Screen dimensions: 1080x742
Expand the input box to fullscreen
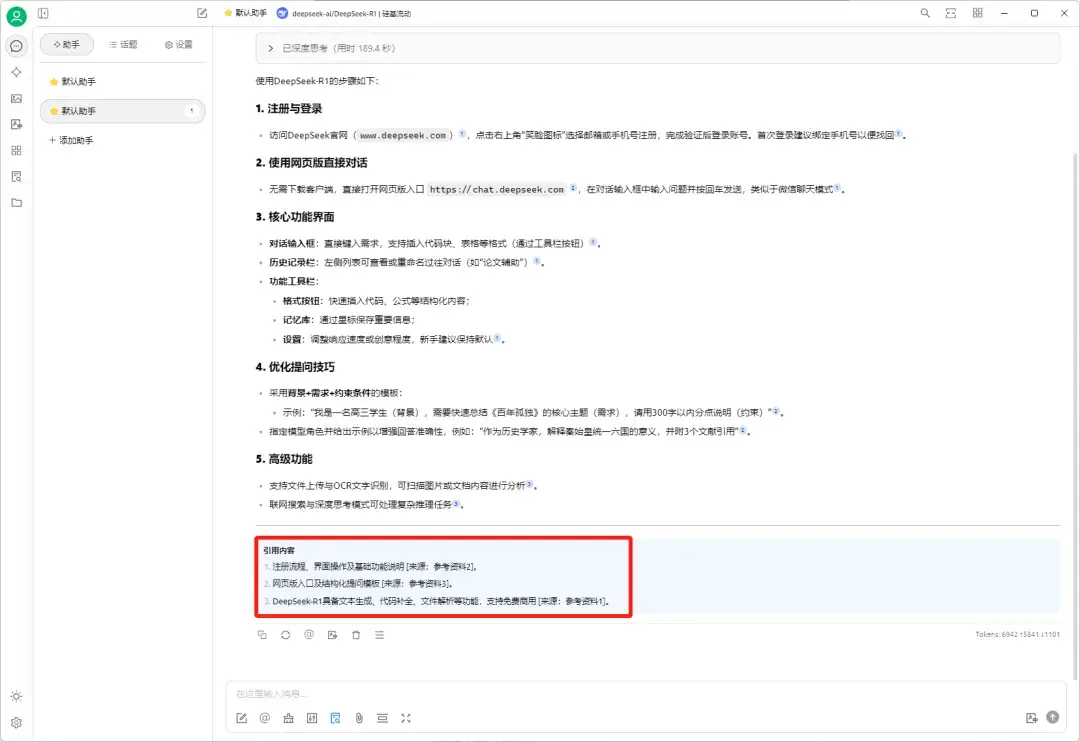406,718
